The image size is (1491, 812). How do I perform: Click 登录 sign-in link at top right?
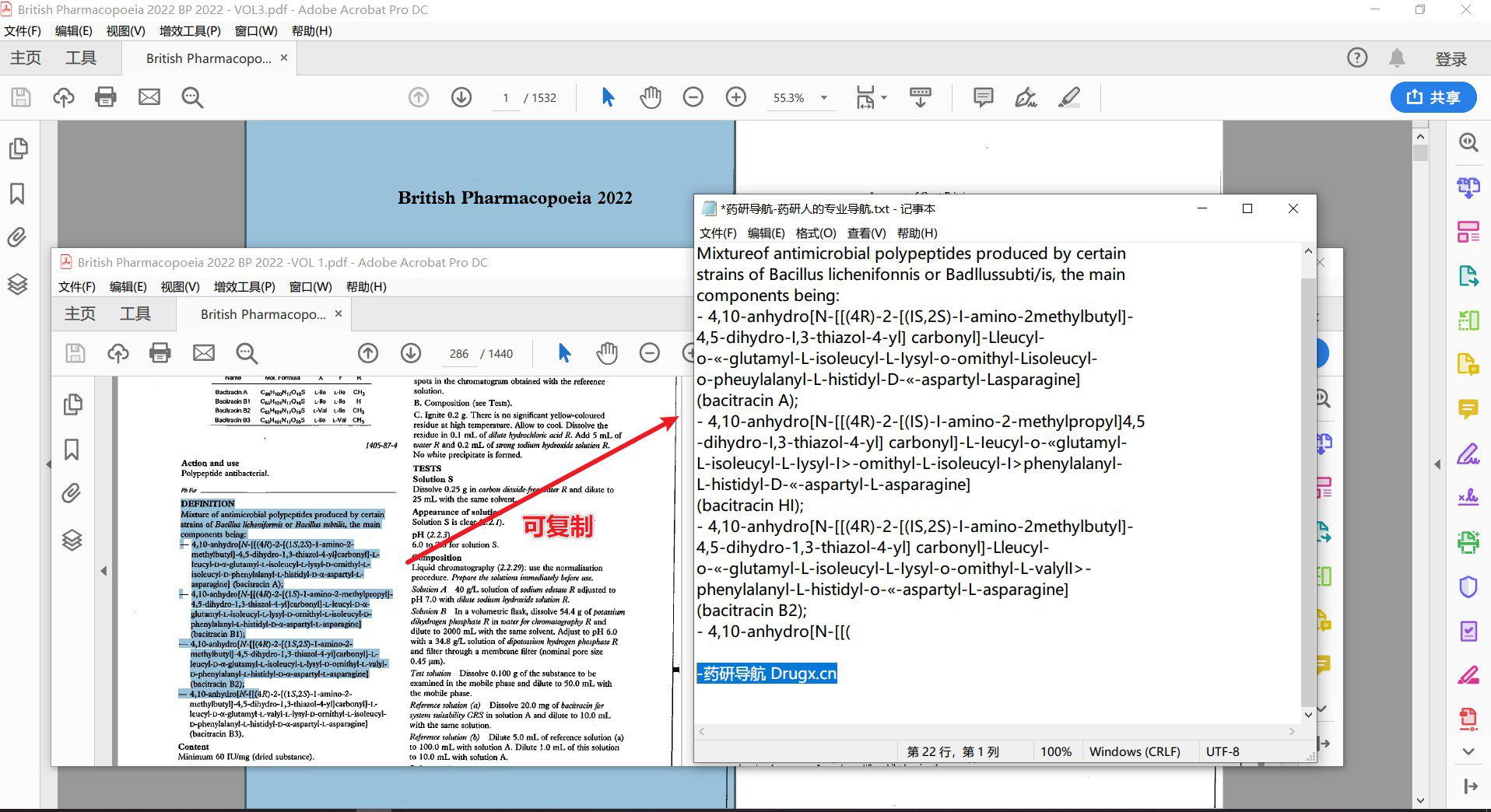pyautogui.click(x=1451, y=58)
